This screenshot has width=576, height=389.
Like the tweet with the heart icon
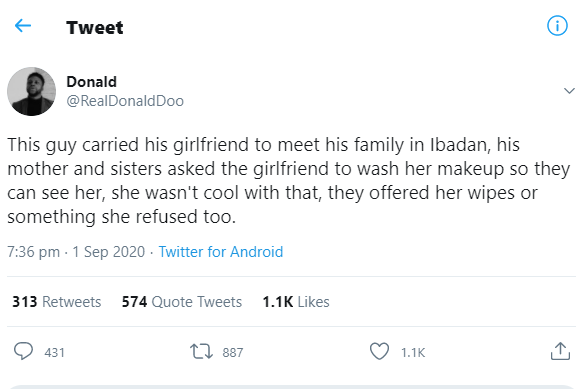point(379,351)
